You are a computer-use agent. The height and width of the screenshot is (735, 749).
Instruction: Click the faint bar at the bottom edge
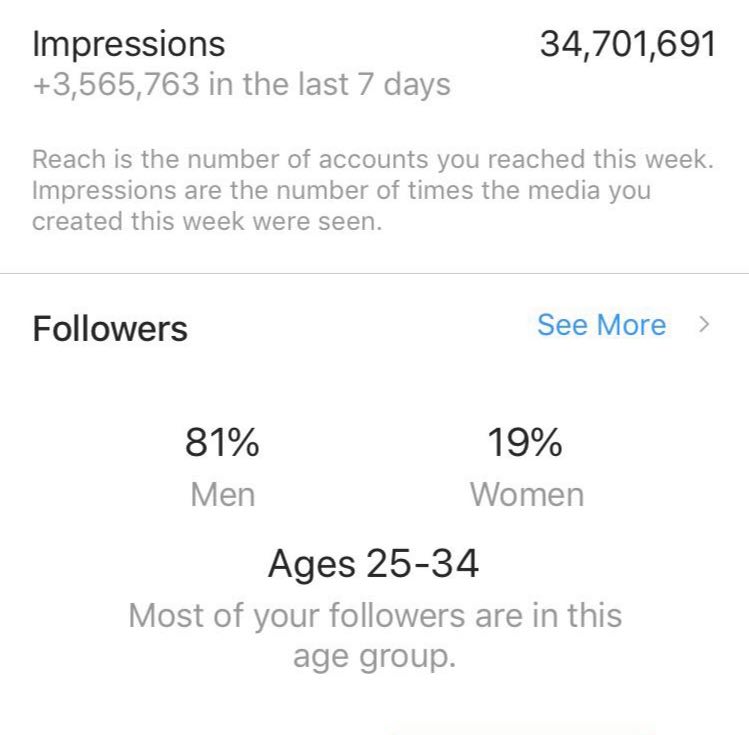[x=520, y=730]
